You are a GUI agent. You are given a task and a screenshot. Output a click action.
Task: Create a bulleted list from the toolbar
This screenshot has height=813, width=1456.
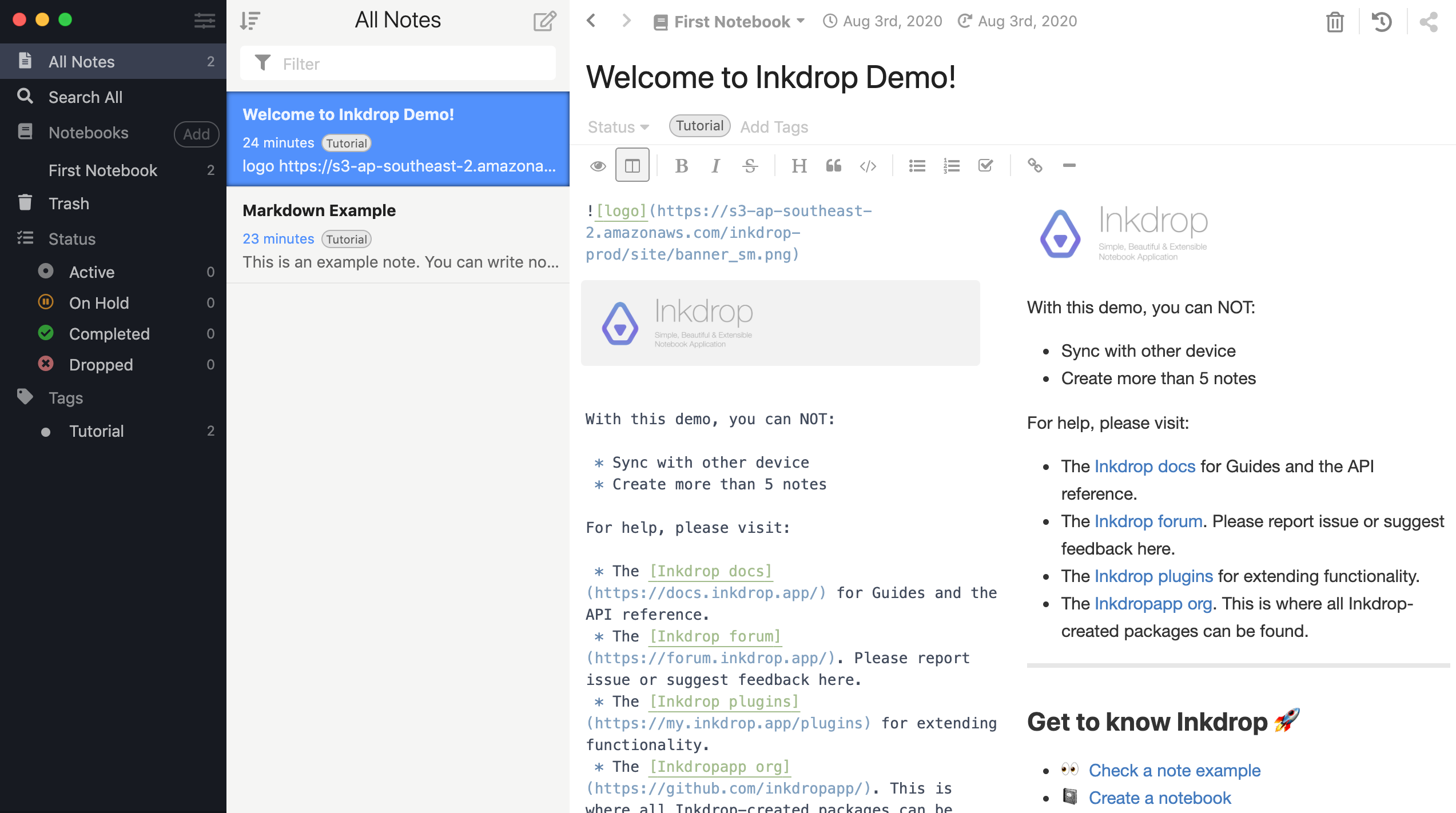917,166
